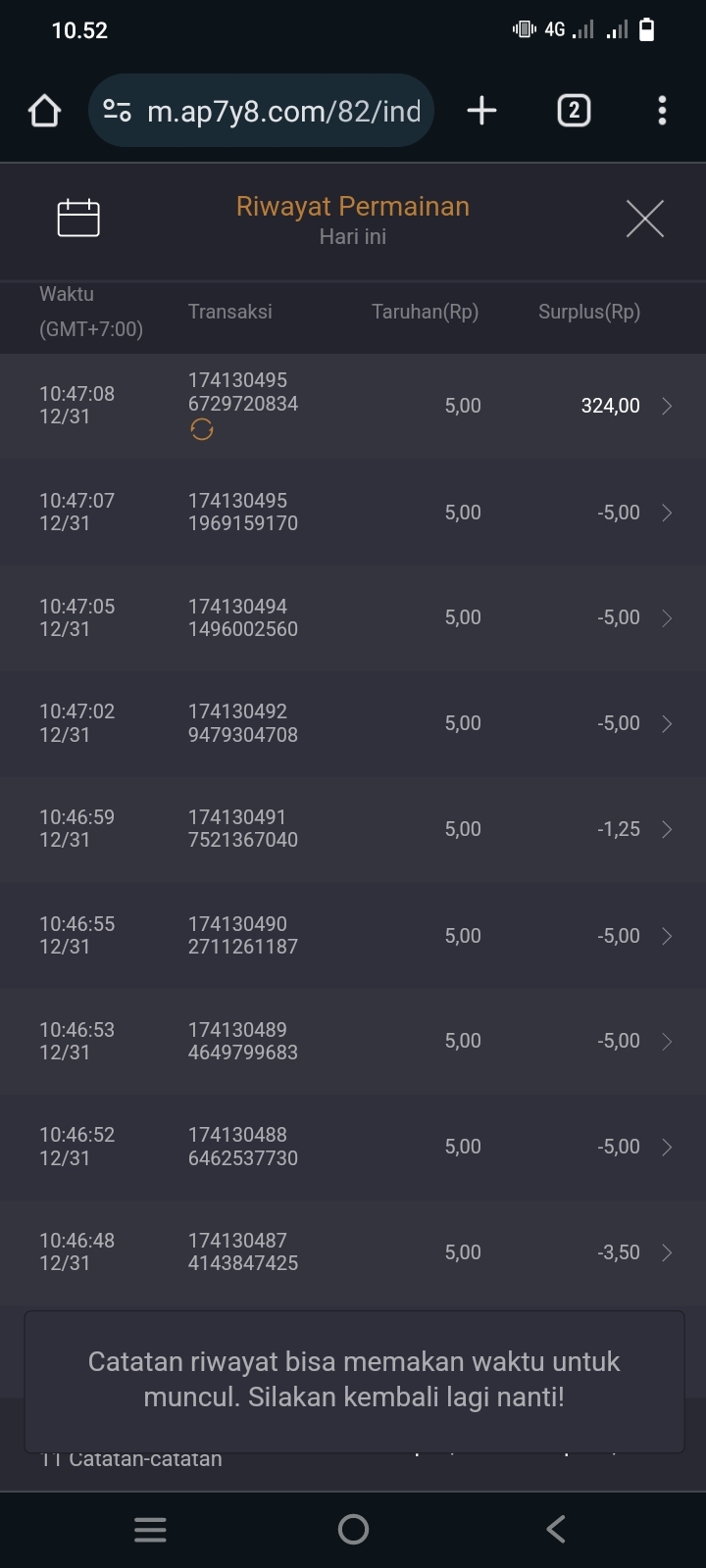706x1568 pixels.
Task: Tap the URL address bar text
Action: point(283,111)
